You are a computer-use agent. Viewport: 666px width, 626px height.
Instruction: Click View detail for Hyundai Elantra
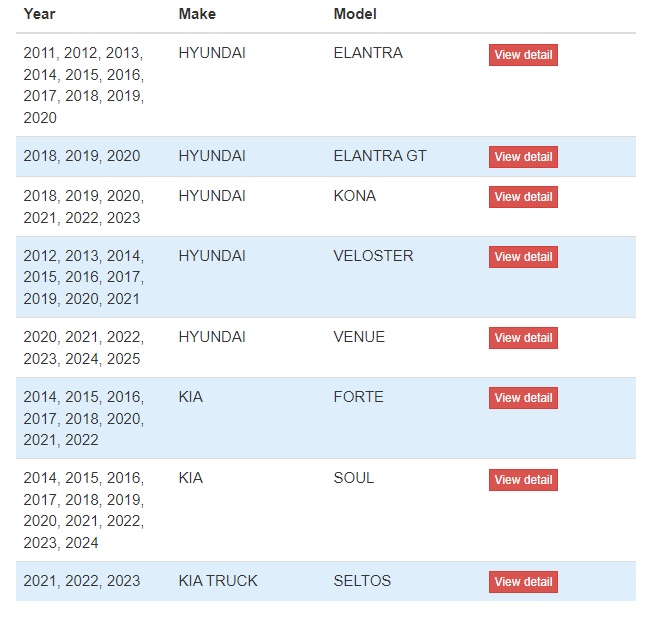523,55
